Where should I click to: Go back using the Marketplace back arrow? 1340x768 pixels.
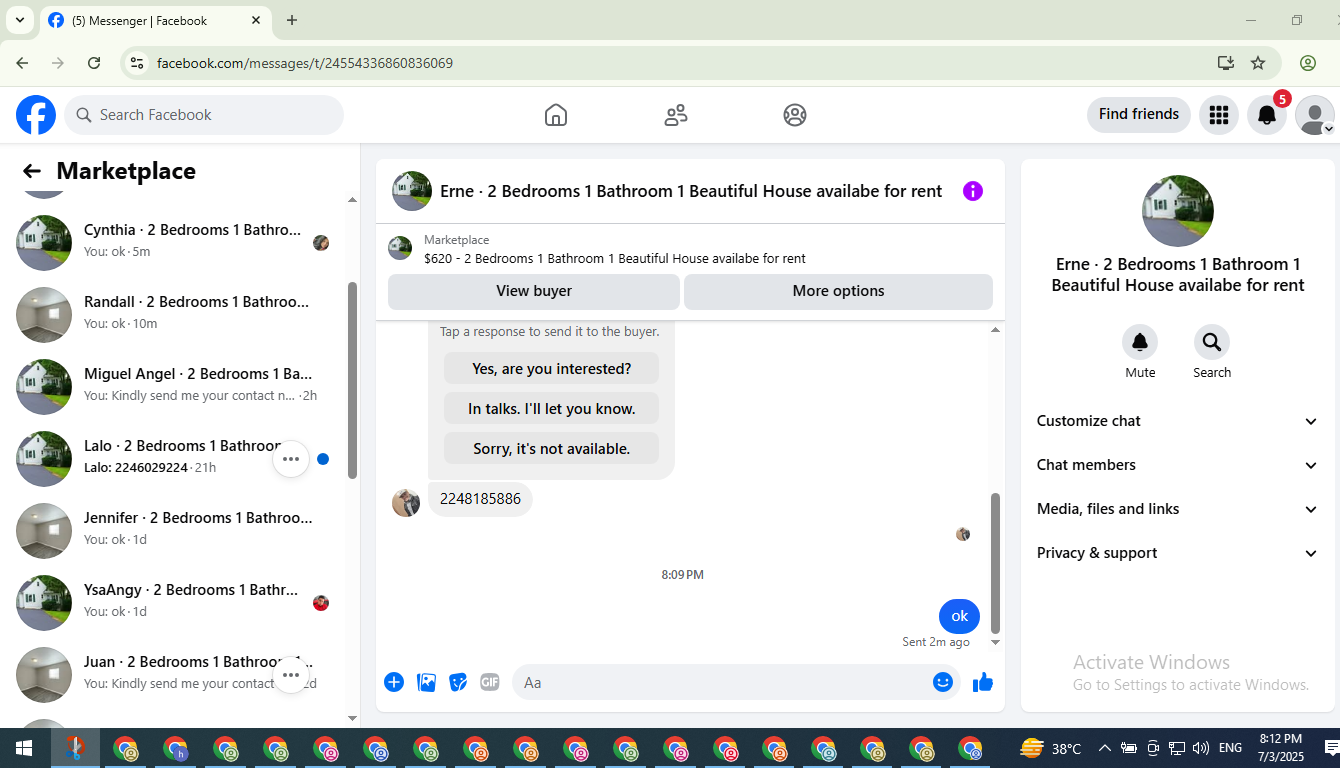(32, 171)
